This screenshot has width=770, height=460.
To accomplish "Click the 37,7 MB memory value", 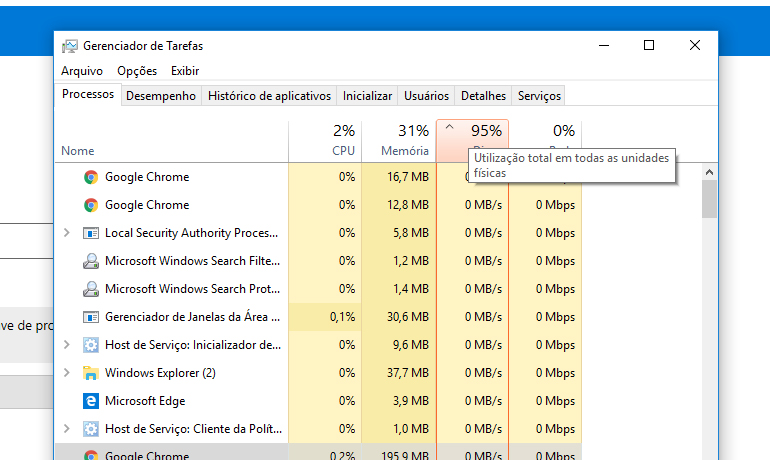I will click(x=408, y=373).
